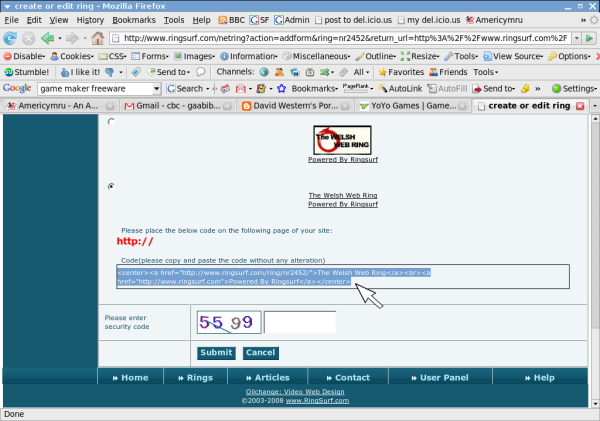Click the Submit button
Image resolution: width=600 pixels, height=421 pixels.
[216, 352]
